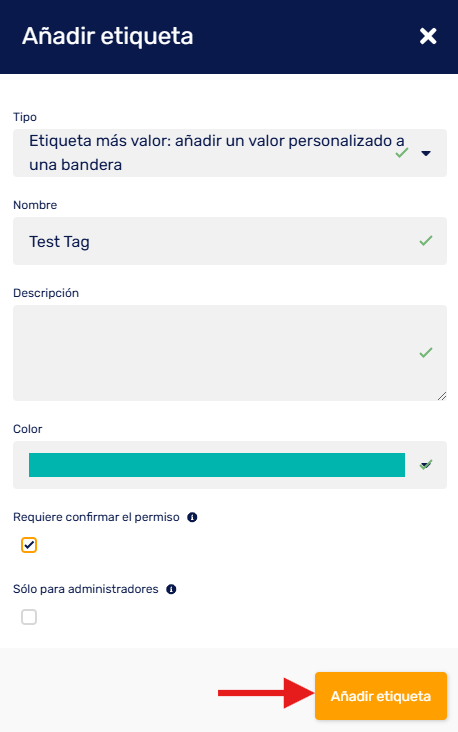Click the Añadir etiqueta dialog title
The image size is (458, 732).
click(x=107, y=36)
